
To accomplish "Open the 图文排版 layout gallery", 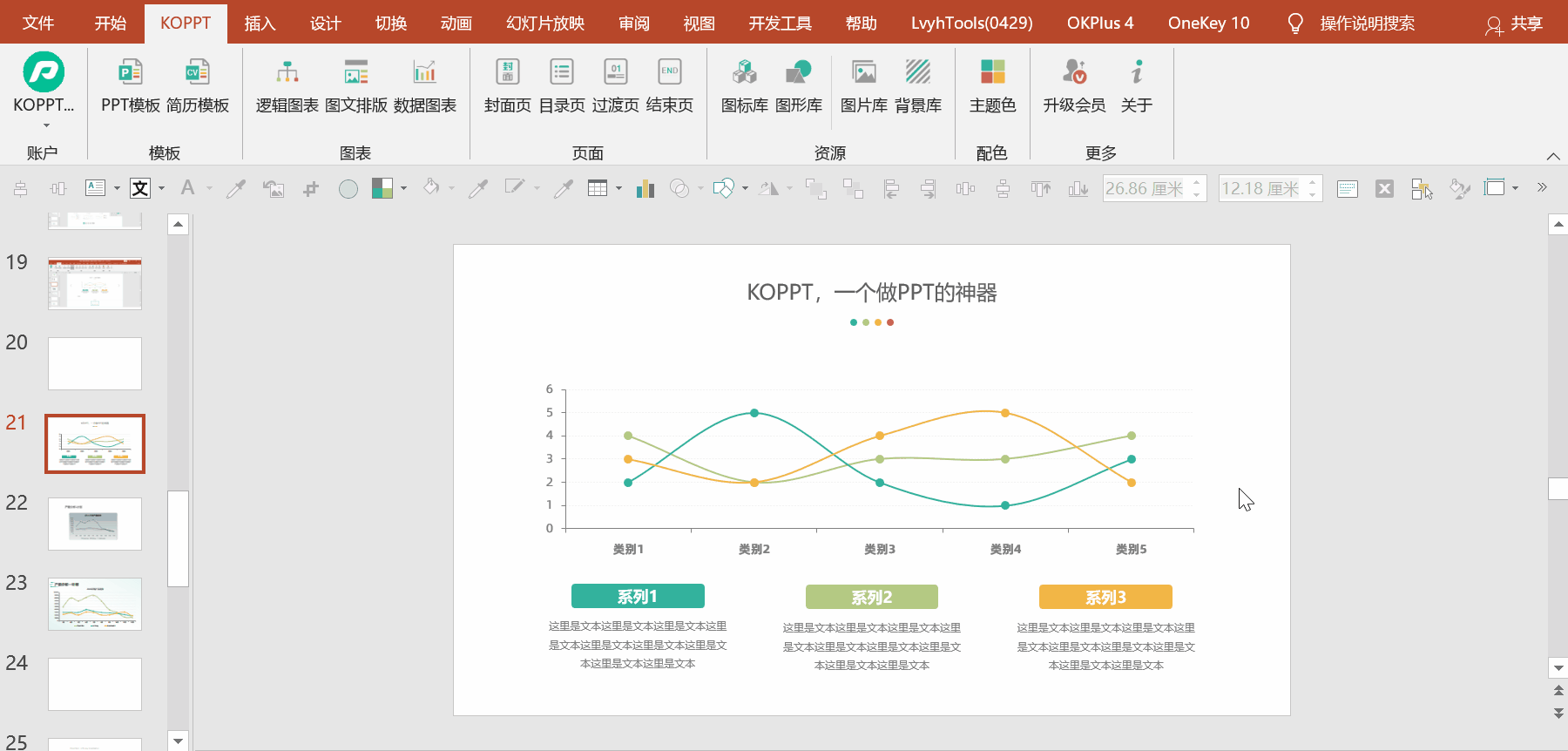I will click(356, 86).
